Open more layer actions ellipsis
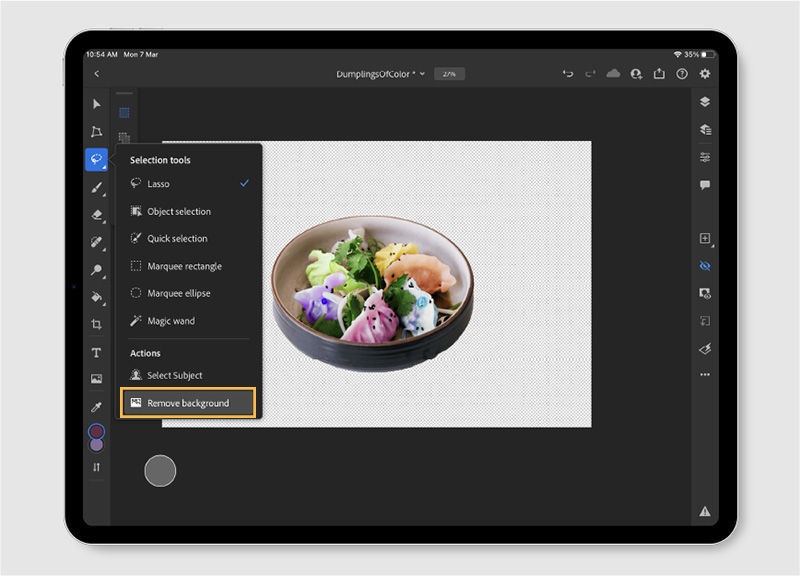 (705, 374)
